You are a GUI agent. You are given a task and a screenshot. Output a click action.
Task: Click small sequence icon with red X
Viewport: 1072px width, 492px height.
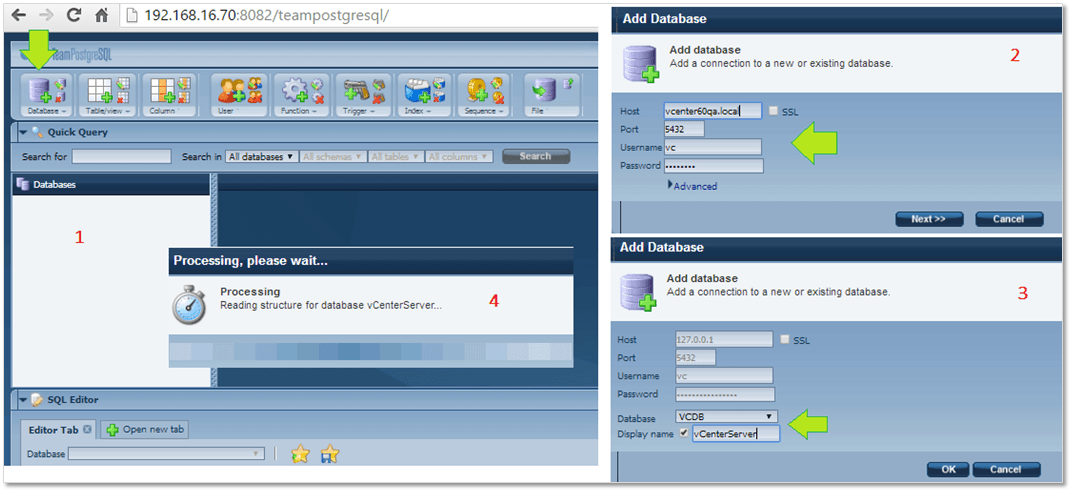pos(498,98)
